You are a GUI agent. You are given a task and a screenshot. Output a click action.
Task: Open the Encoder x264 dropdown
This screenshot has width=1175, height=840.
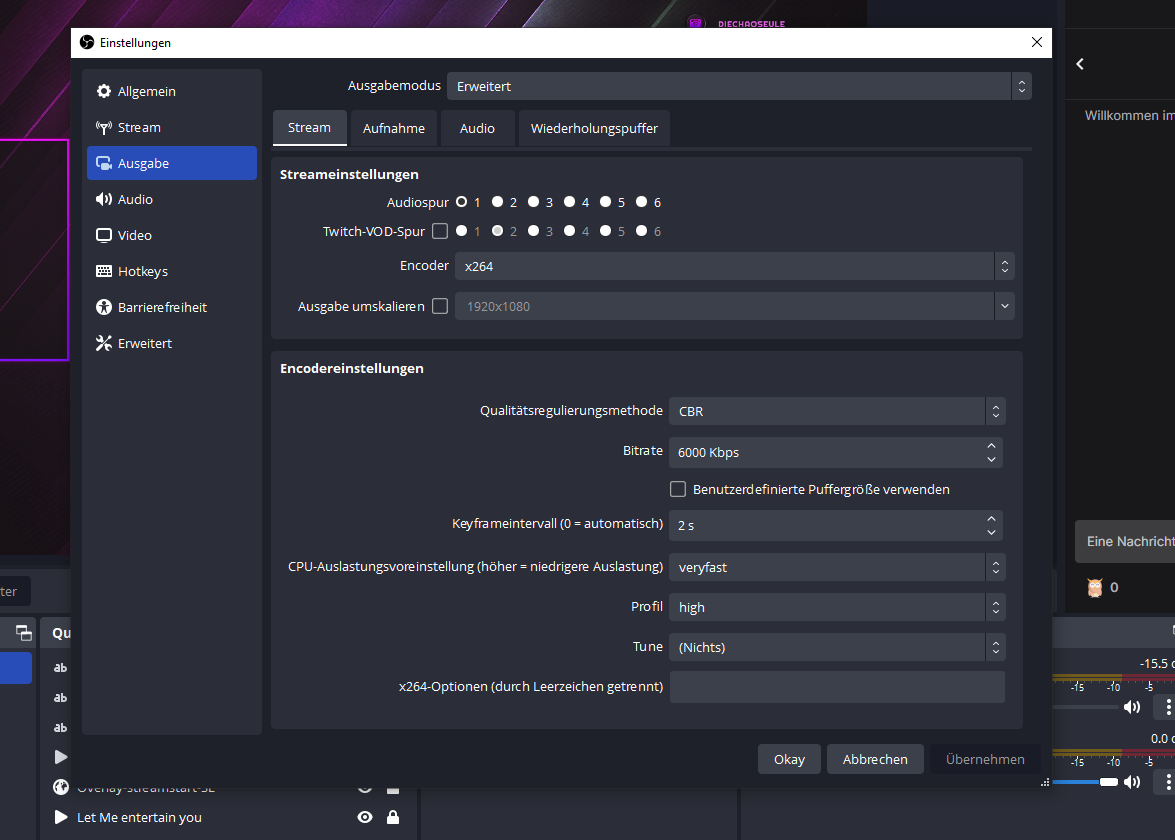point(734,267)
